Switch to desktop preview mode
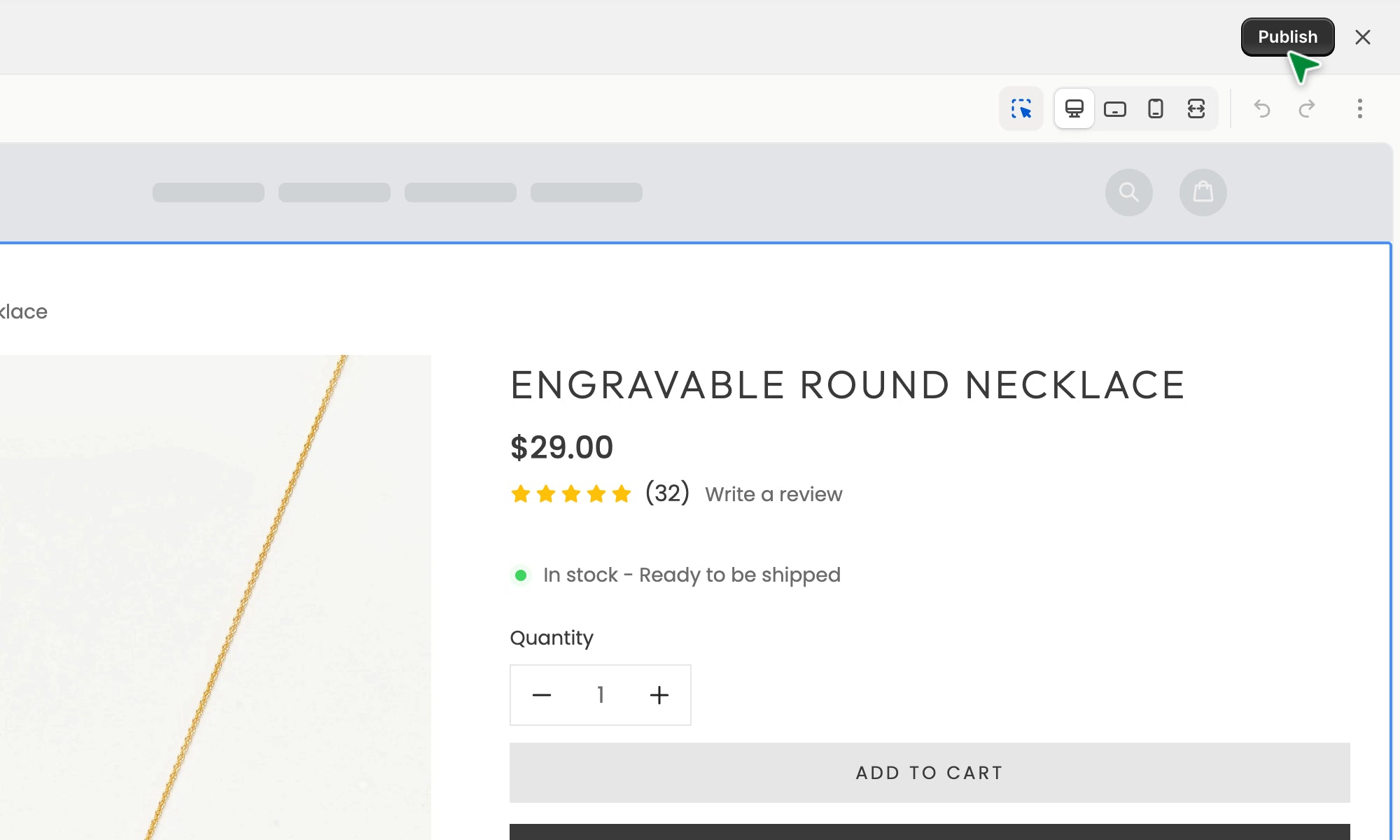The image size is (1400, 840). point(1074,109)
